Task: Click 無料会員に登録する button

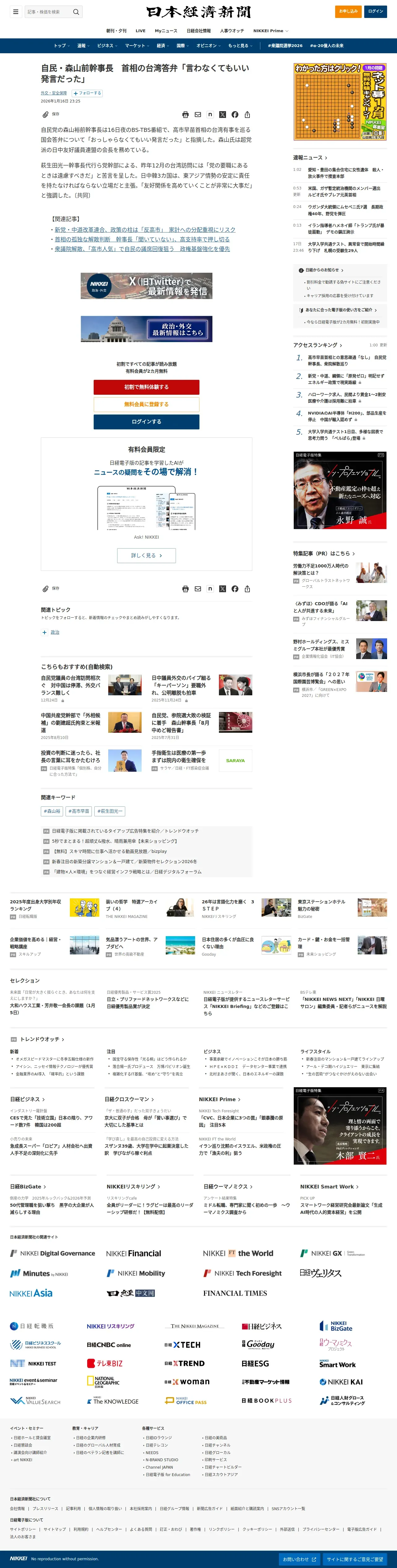Action: (x=147, y=404)
